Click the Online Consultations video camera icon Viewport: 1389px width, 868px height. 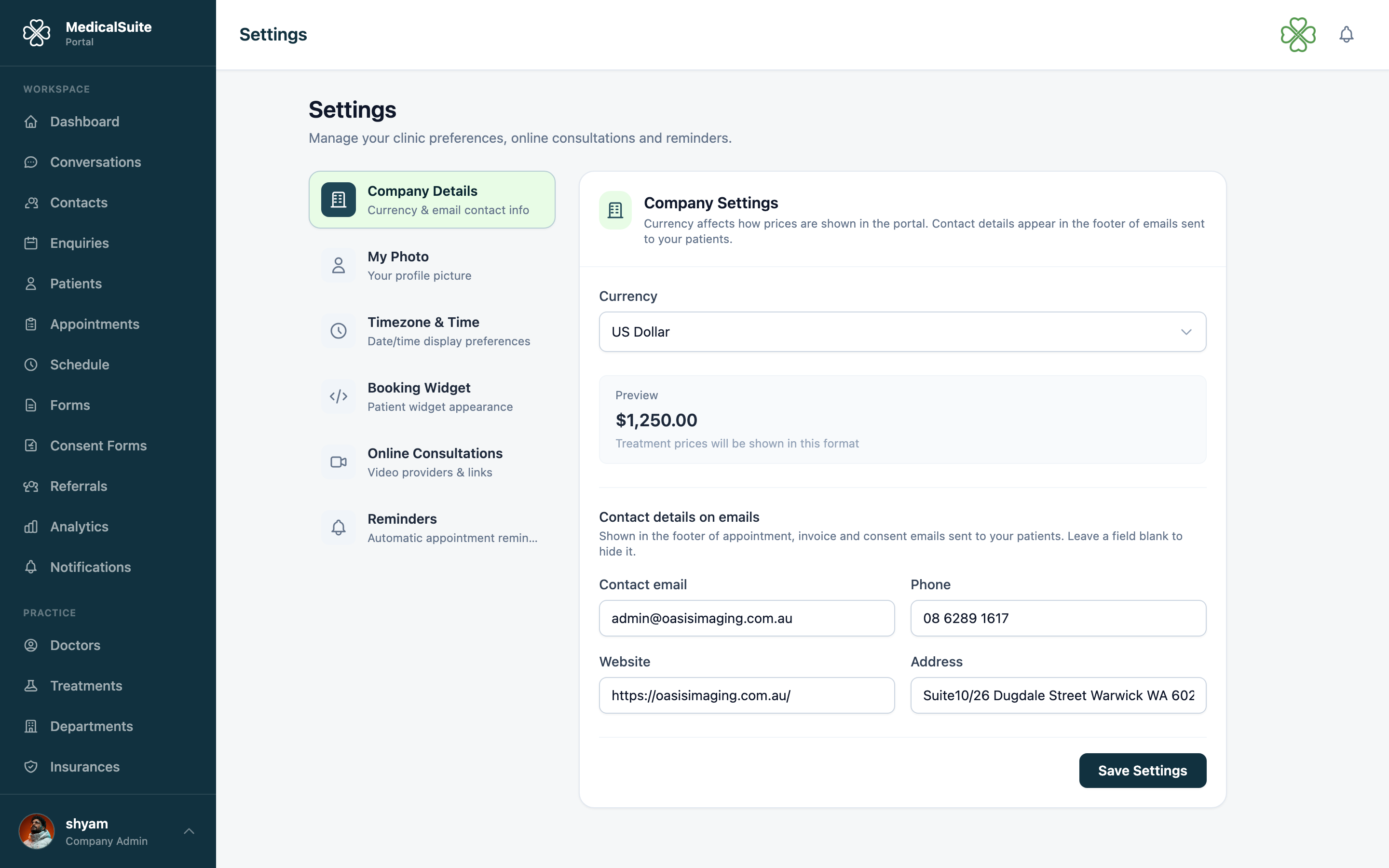pyautogui.click(x=339, y=462)
